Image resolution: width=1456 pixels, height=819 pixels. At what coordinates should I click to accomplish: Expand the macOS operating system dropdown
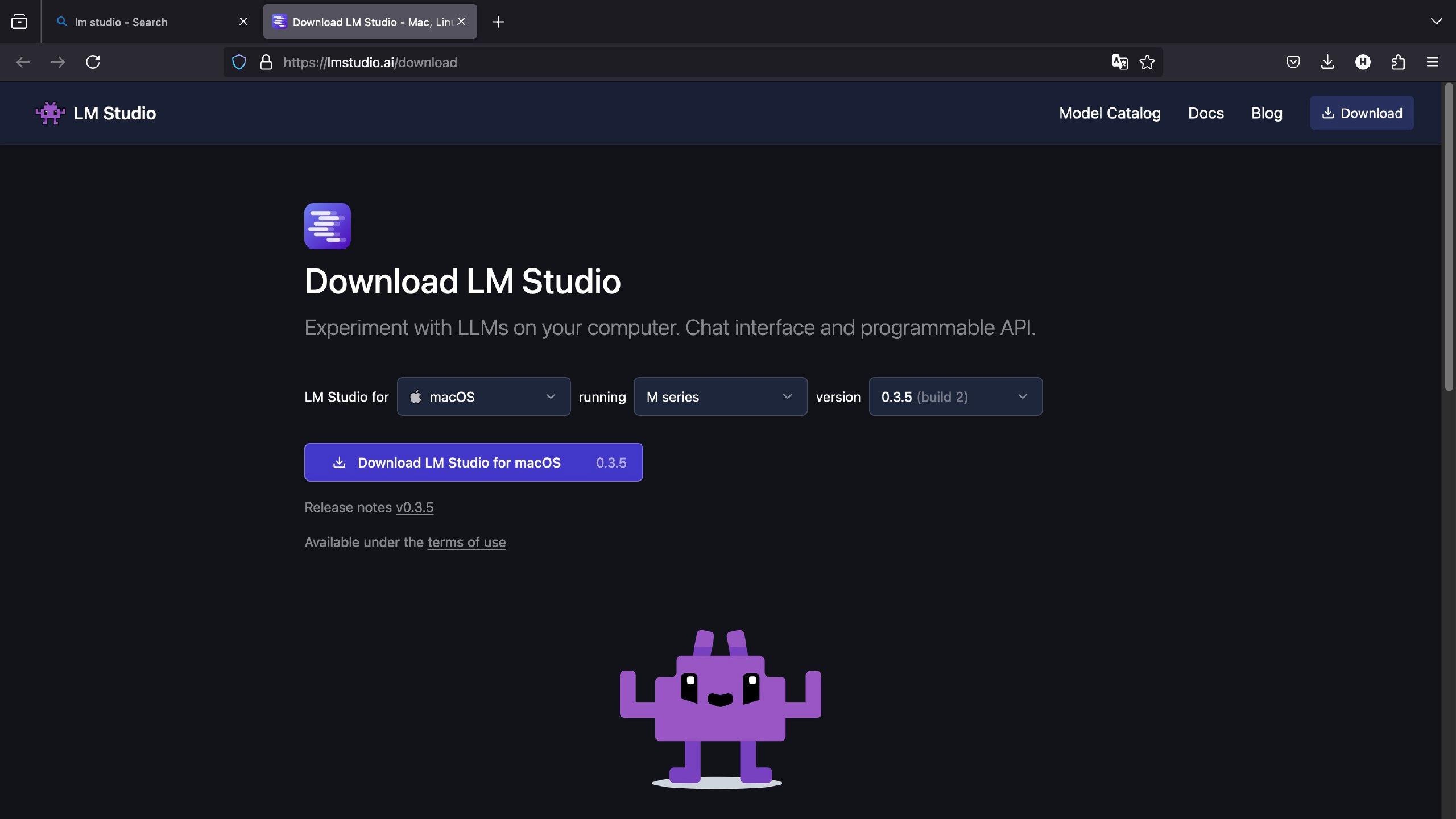click(483, 396)
